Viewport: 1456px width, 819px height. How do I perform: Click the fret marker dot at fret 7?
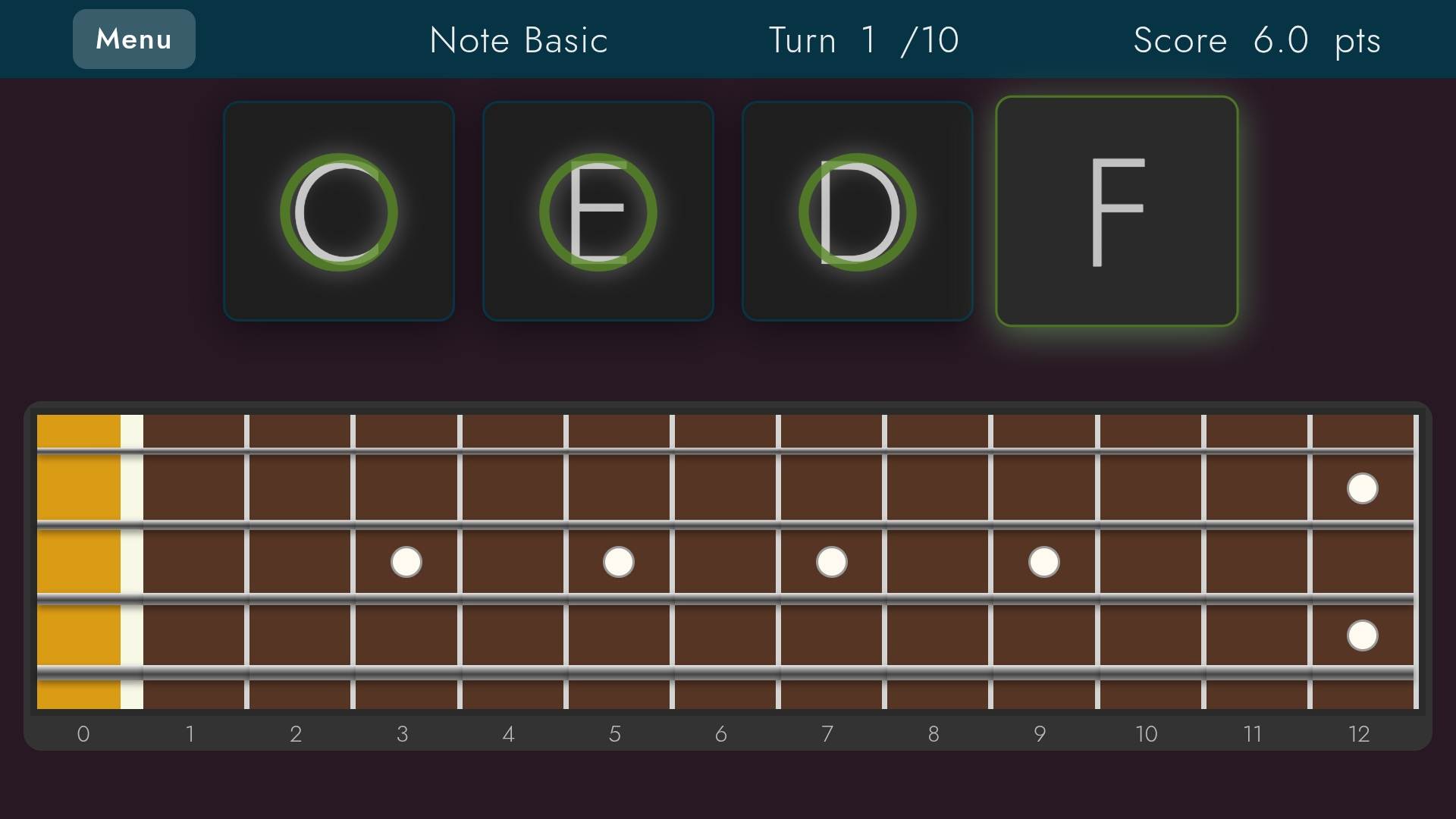[x=831, y=562]
